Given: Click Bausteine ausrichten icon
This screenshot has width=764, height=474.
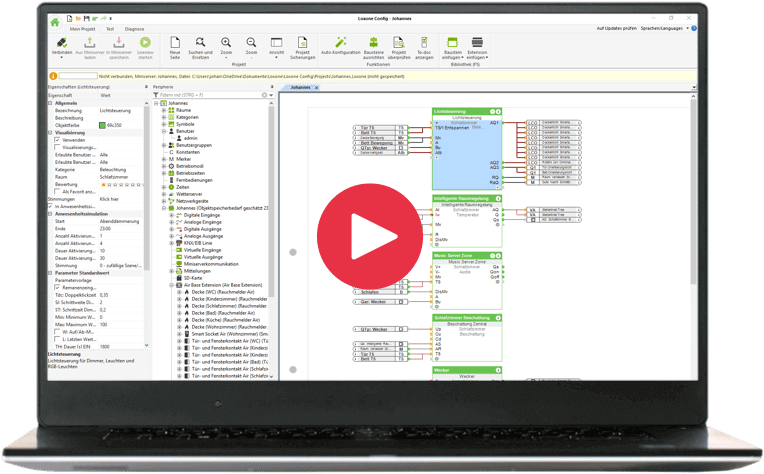Looking at the screenshot, I should pos(372,44).
